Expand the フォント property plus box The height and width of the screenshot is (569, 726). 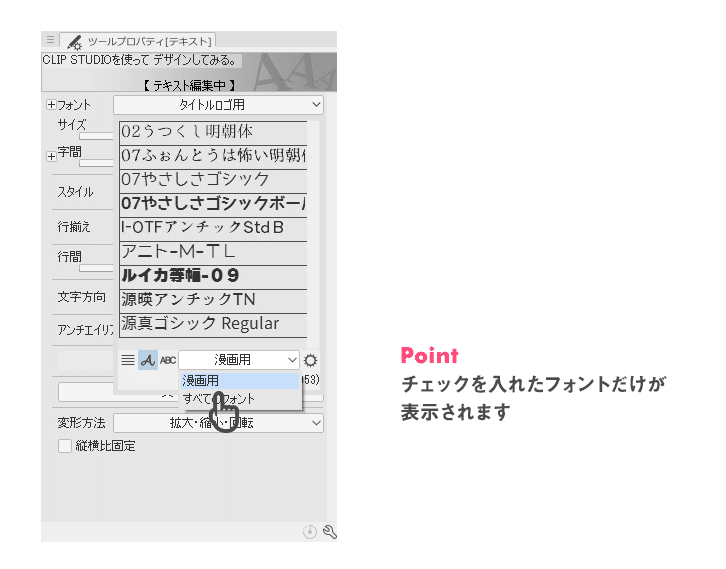[x=51, y=105]
